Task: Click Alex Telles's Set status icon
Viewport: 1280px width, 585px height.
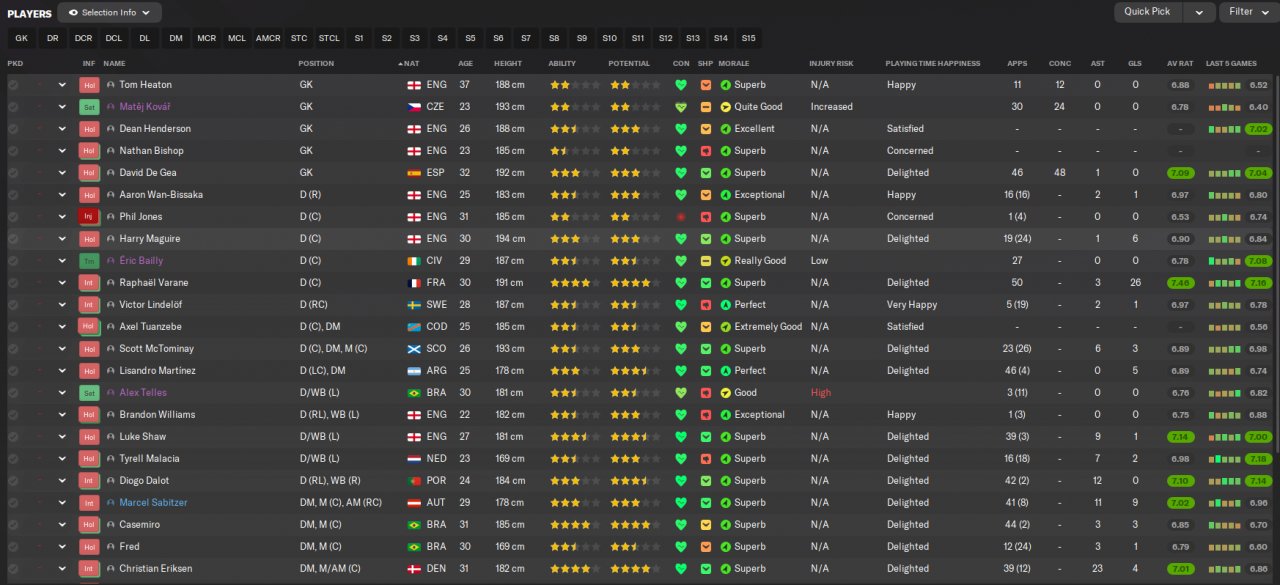Action: point(88,393)
